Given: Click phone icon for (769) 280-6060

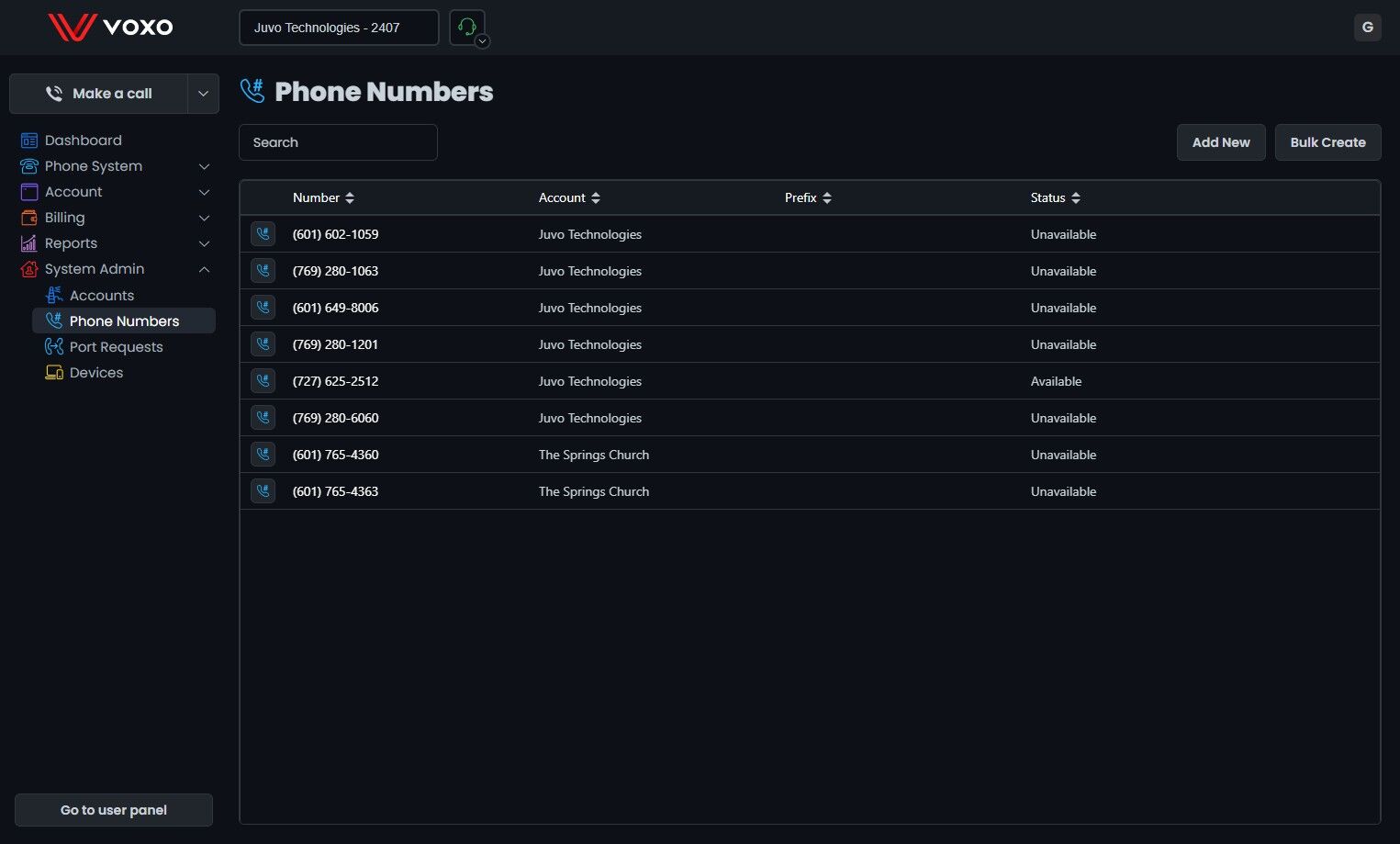Looking at the screenshot, I should [263, 418].
